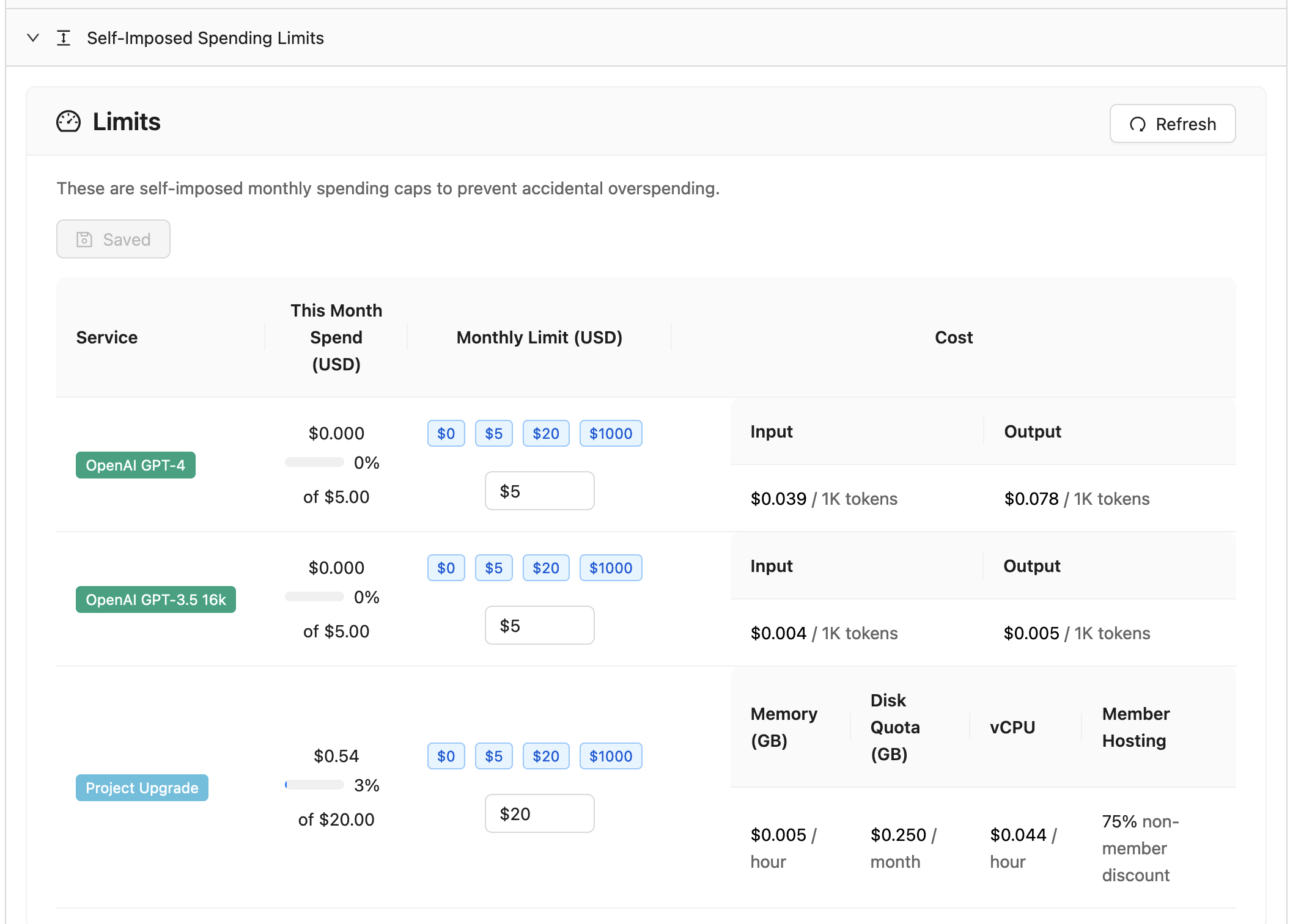Edit the Project Upgrade limit input field
Screen dimensions: 1301x924
[x=539, y=814]
